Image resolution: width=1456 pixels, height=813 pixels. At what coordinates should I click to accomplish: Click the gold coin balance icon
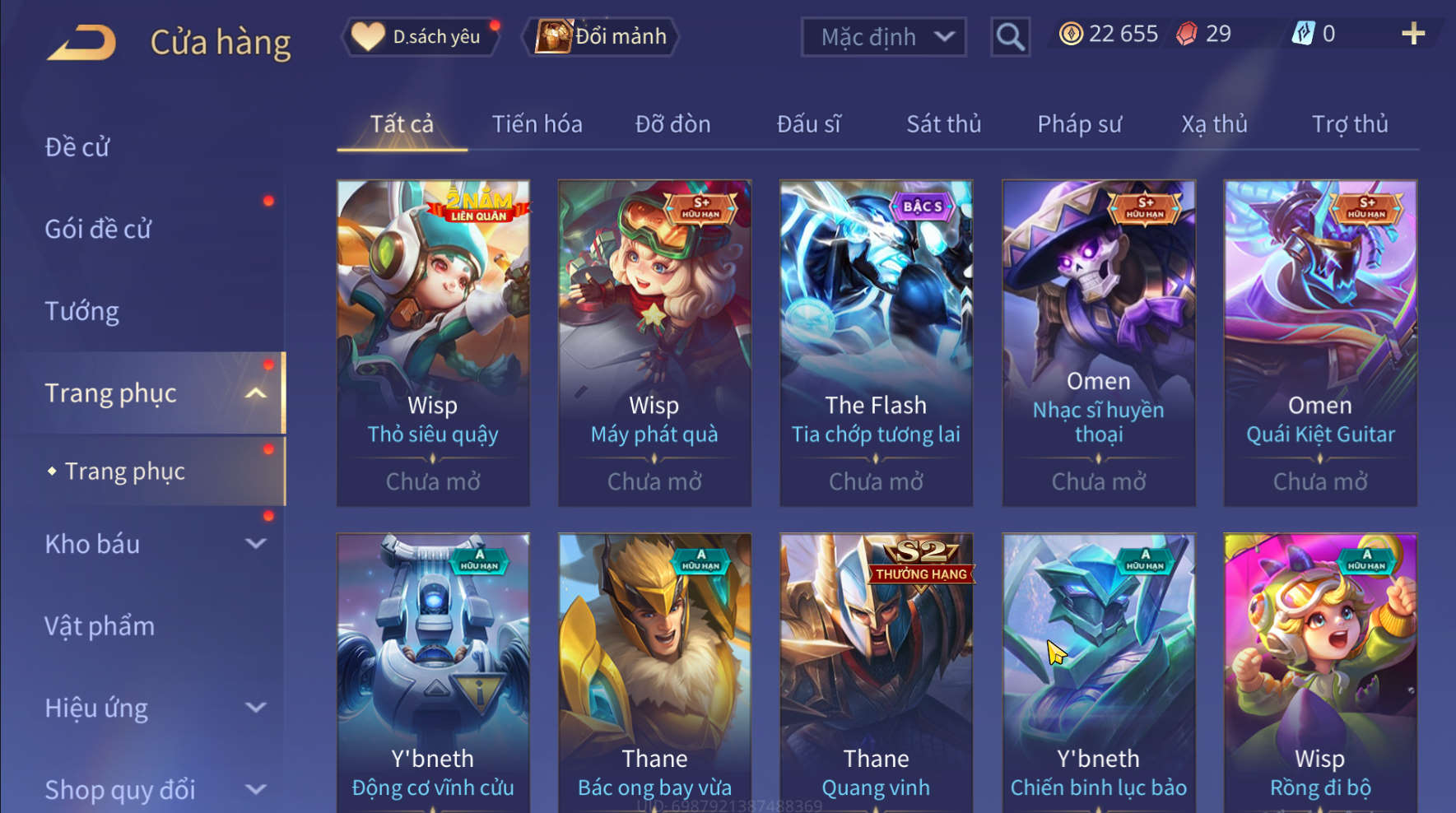point(1071,34)
